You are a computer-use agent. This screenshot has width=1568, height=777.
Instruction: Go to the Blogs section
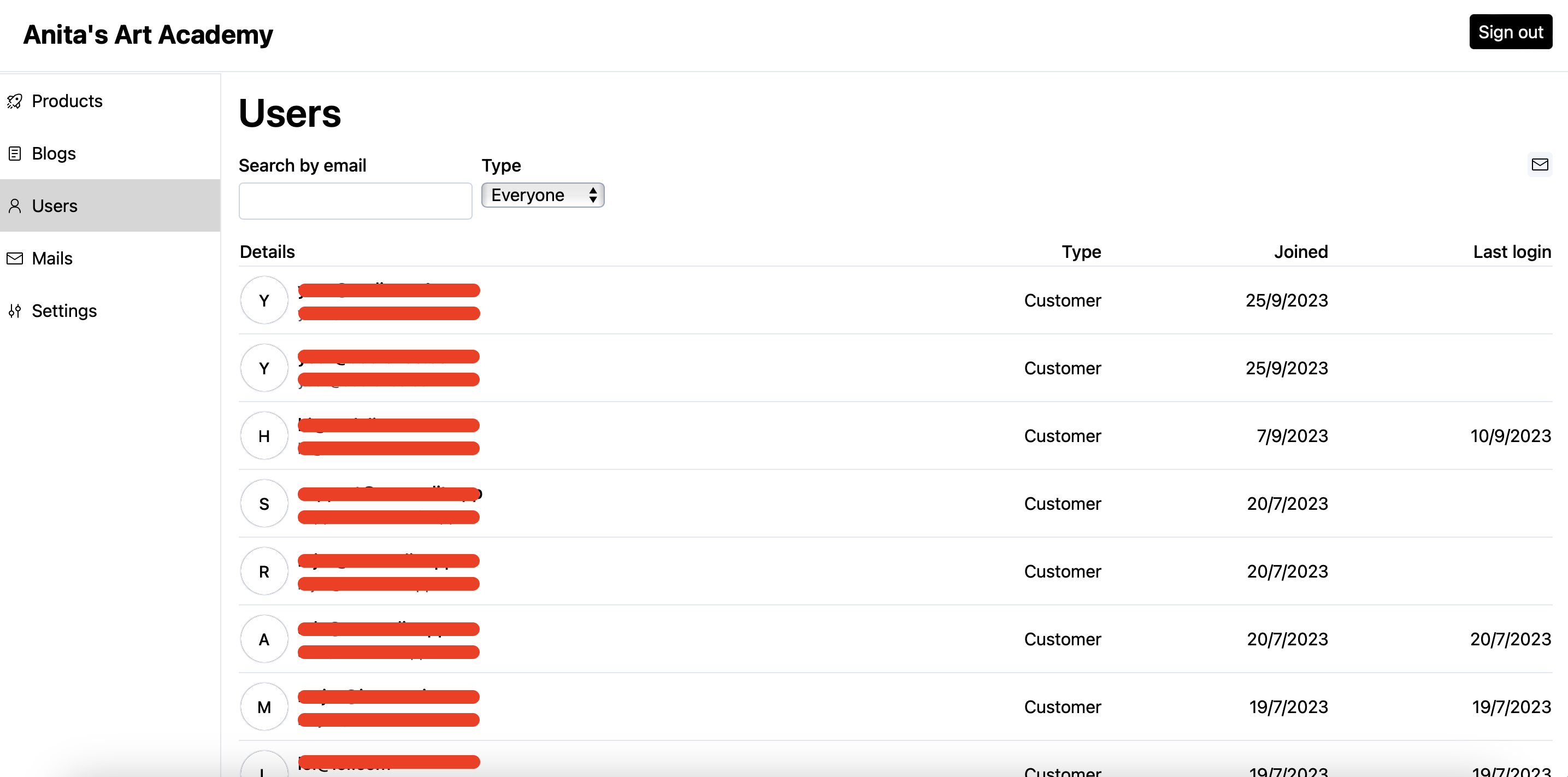click(x=54, y=154)
